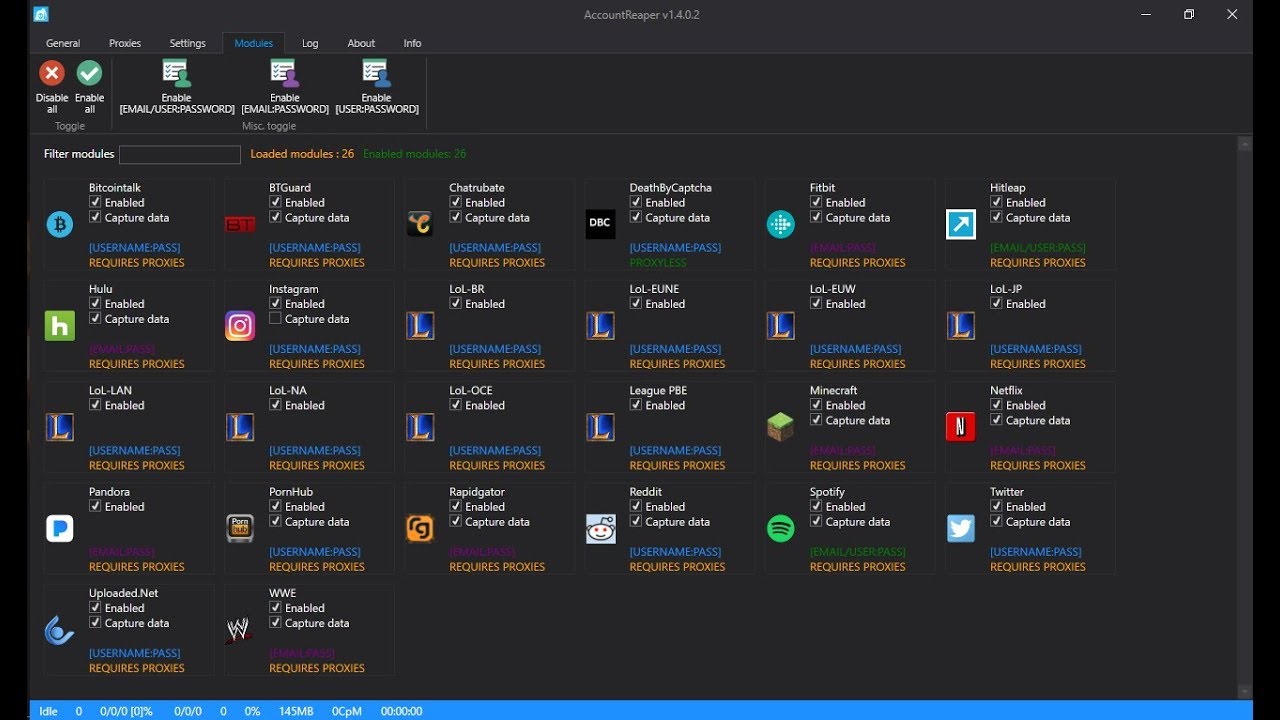Open the Settings tab
Image resolution: width=1280 pixels, height=720 pixels.
(x=187, y=43)
